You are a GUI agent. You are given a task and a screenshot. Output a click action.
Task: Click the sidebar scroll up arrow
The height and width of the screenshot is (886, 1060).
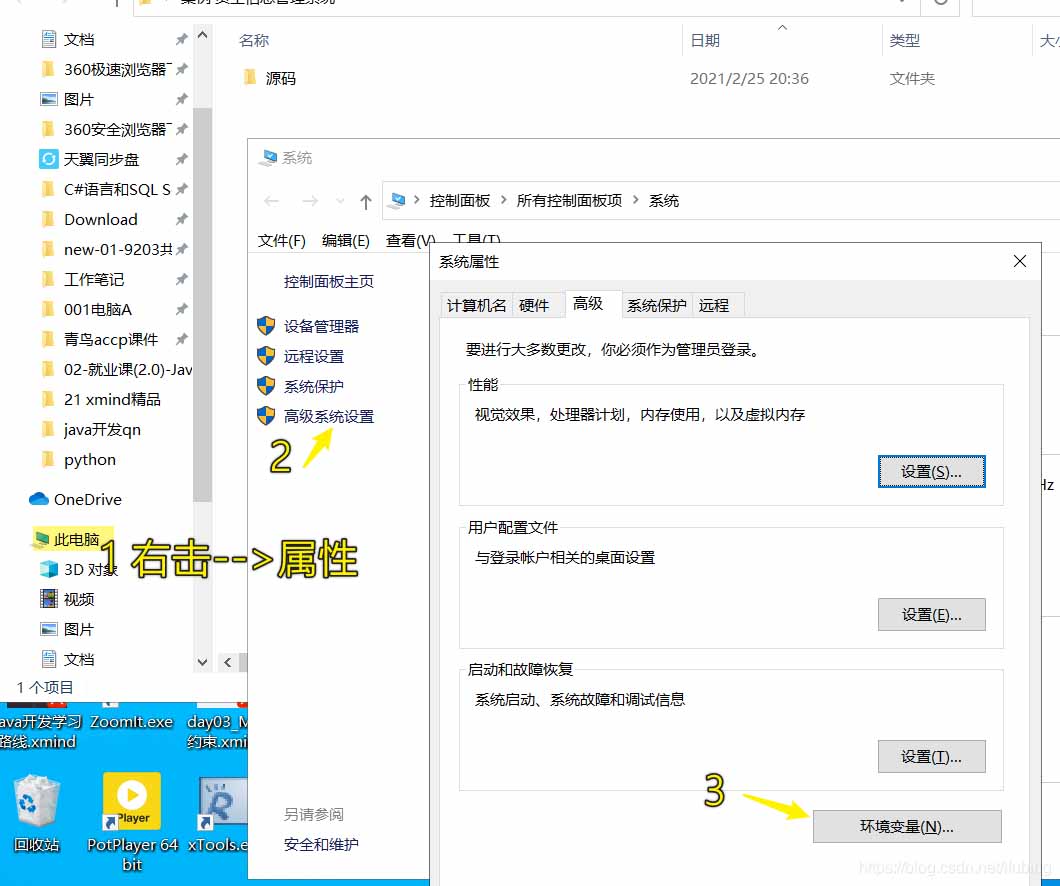pyautogui.click(x=202, y=34)
